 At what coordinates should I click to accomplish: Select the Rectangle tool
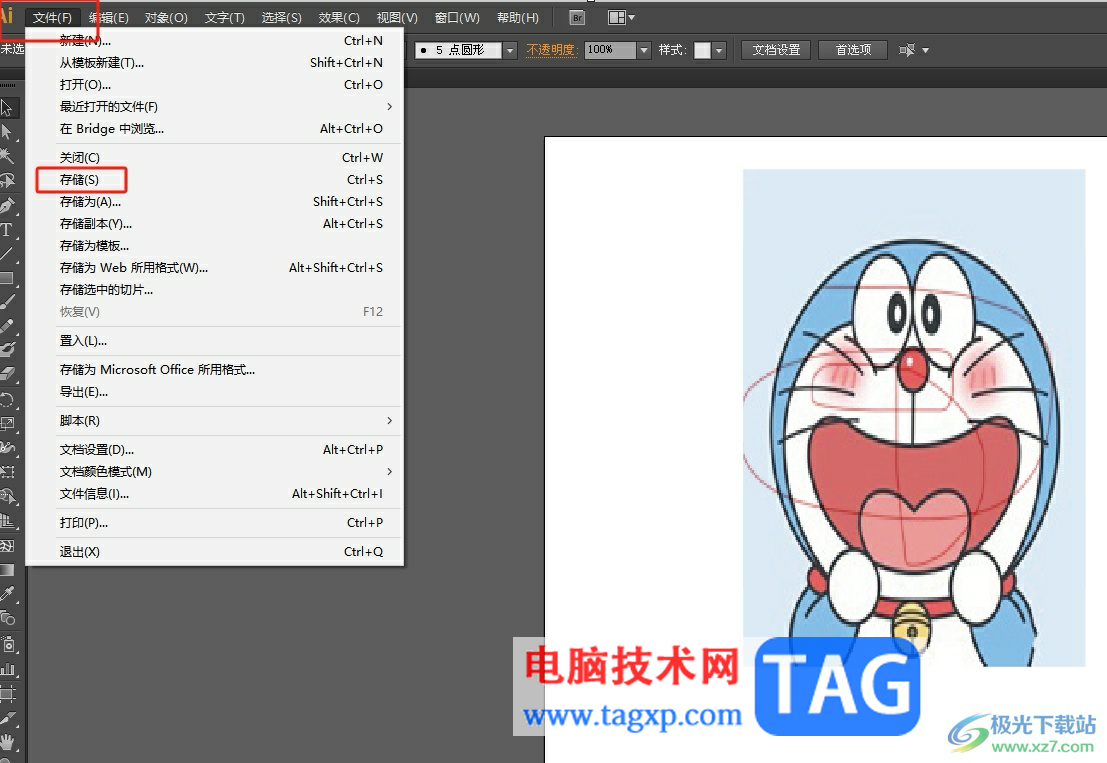click(x=8, y=278)
